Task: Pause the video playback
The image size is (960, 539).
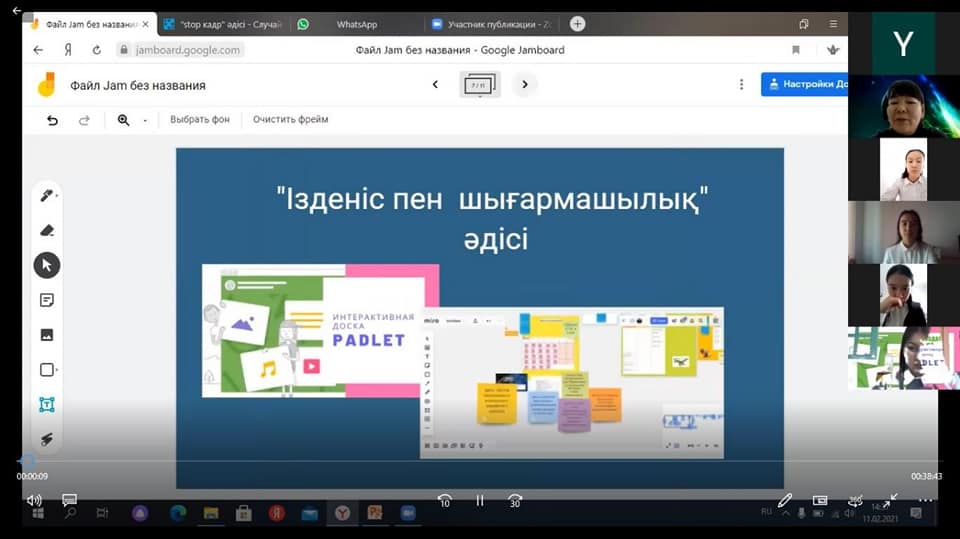Action: 480,500
